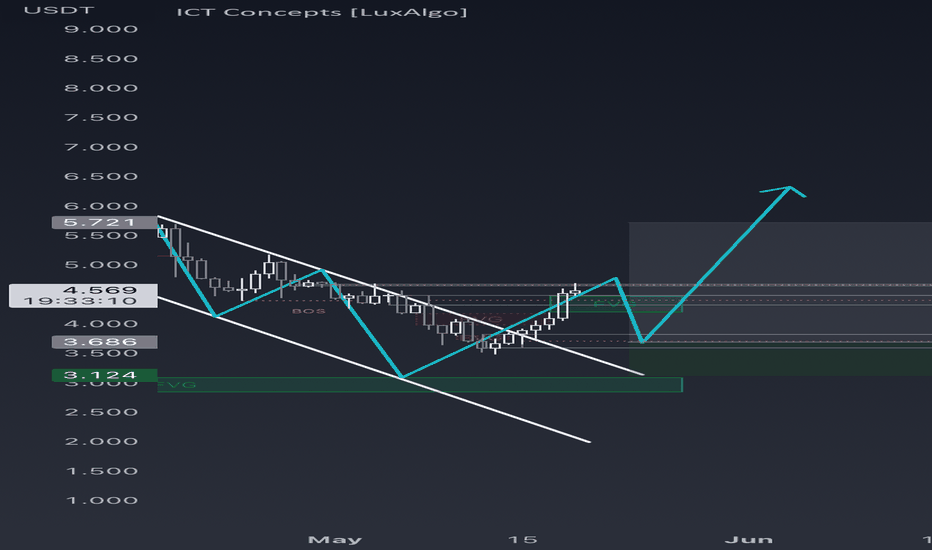The image size is (932, 550).
Task: Click the 3.686 gray price tag
Action: 105,342
